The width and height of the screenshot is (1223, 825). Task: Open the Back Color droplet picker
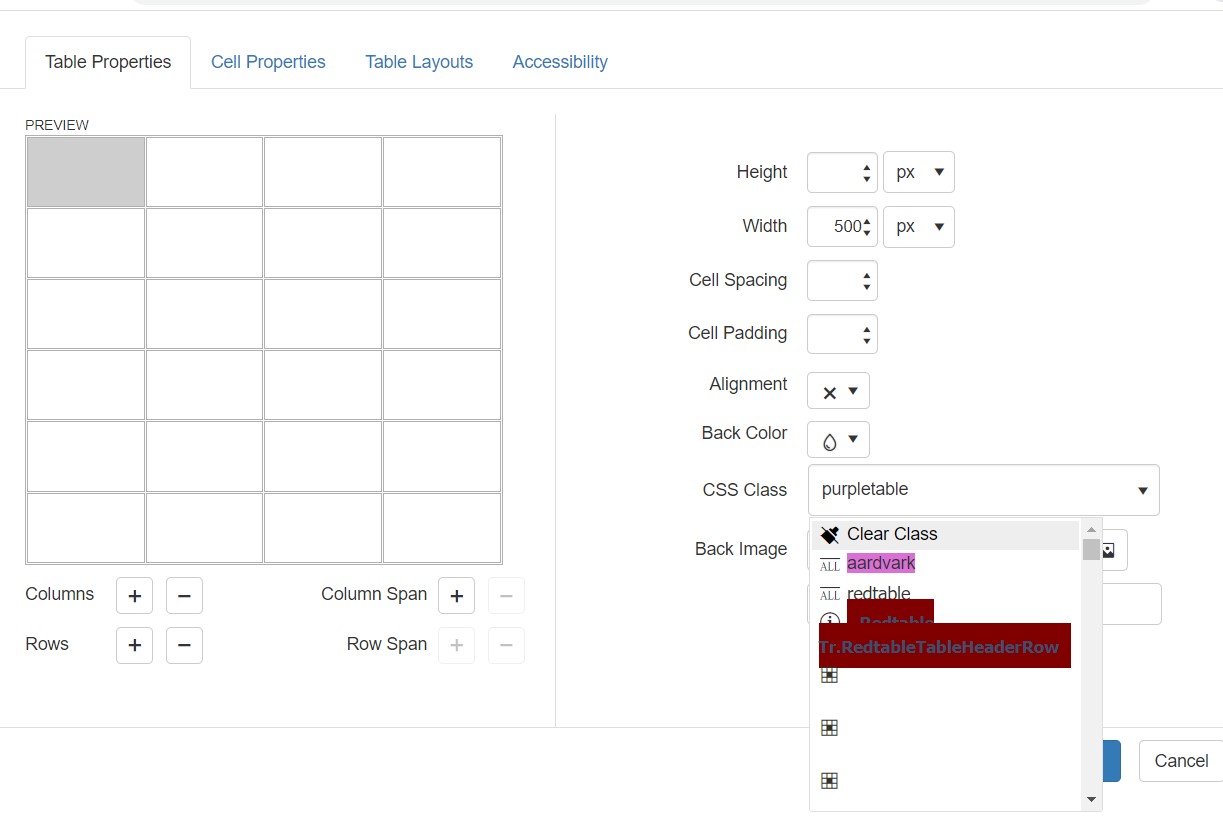click(838, 440)
